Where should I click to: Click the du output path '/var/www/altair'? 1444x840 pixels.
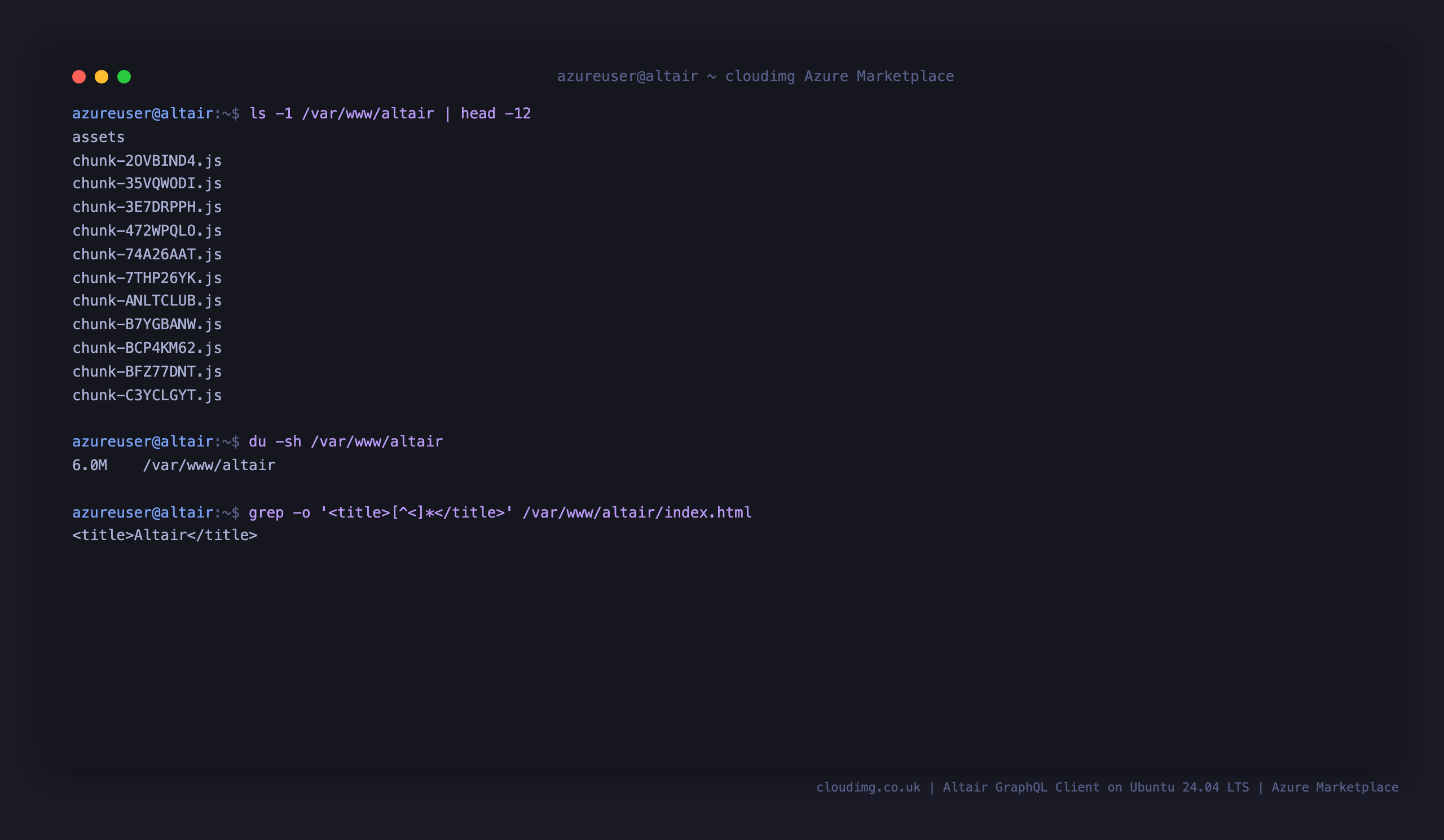pyautogui.click(x=209, y=466)
